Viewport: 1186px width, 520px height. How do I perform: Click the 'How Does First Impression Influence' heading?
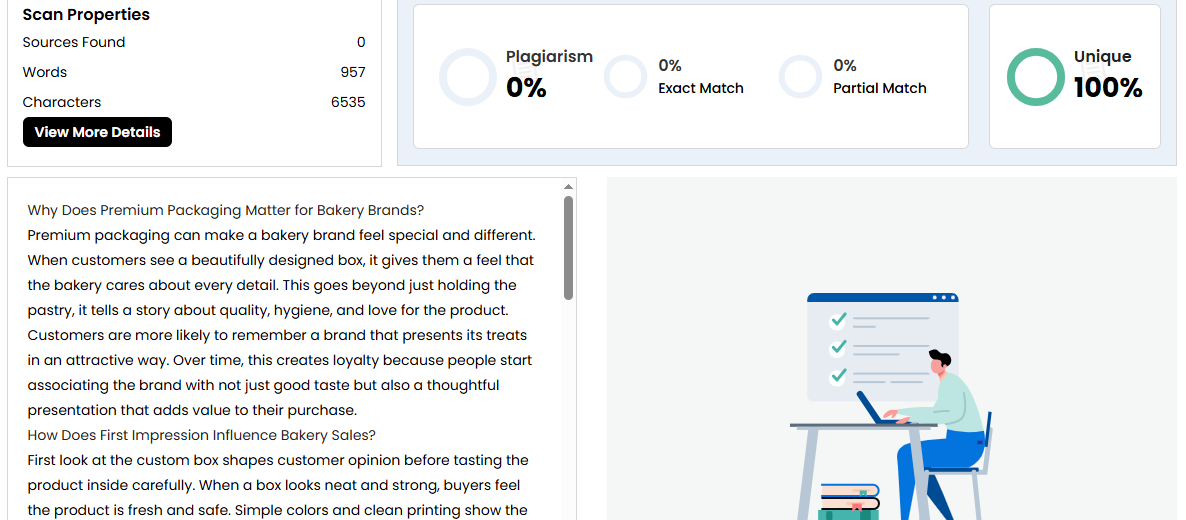point(201,435)
